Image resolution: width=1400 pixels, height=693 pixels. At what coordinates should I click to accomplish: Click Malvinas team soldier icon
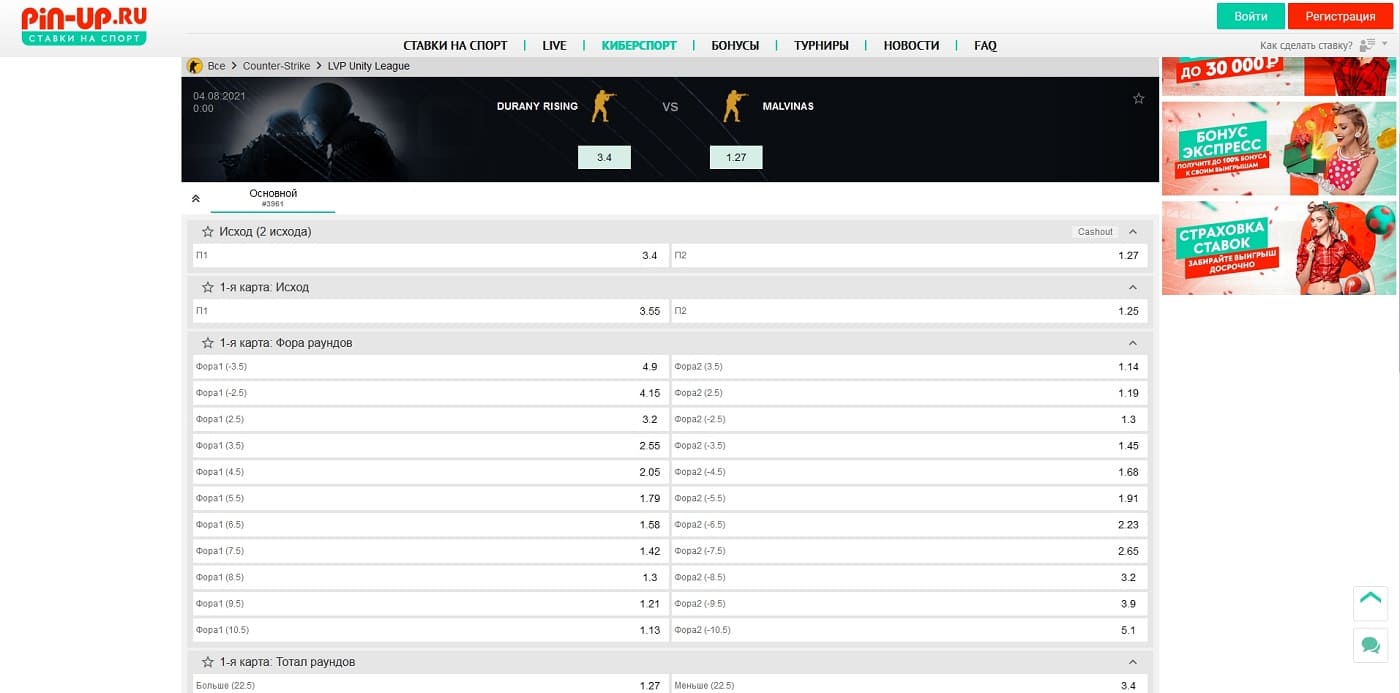coord(735,106)
